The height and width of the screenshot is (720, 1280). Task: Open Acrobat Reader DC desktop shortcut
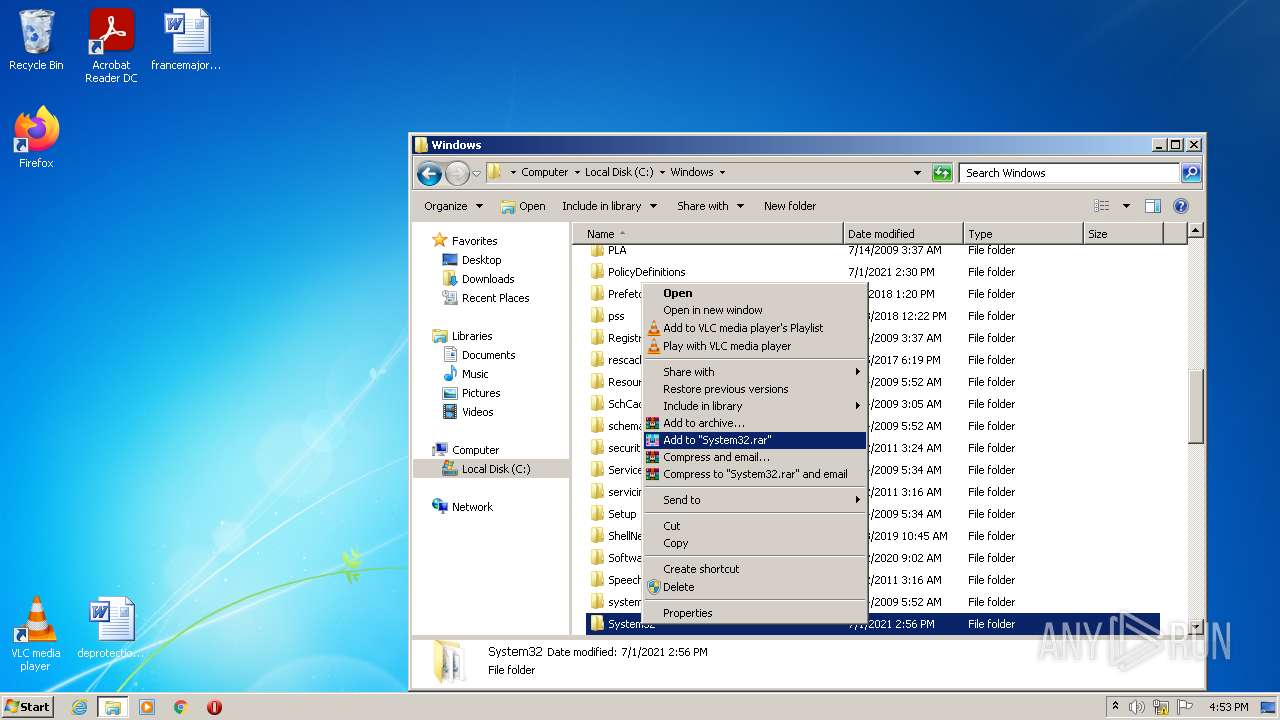point(111,46)
